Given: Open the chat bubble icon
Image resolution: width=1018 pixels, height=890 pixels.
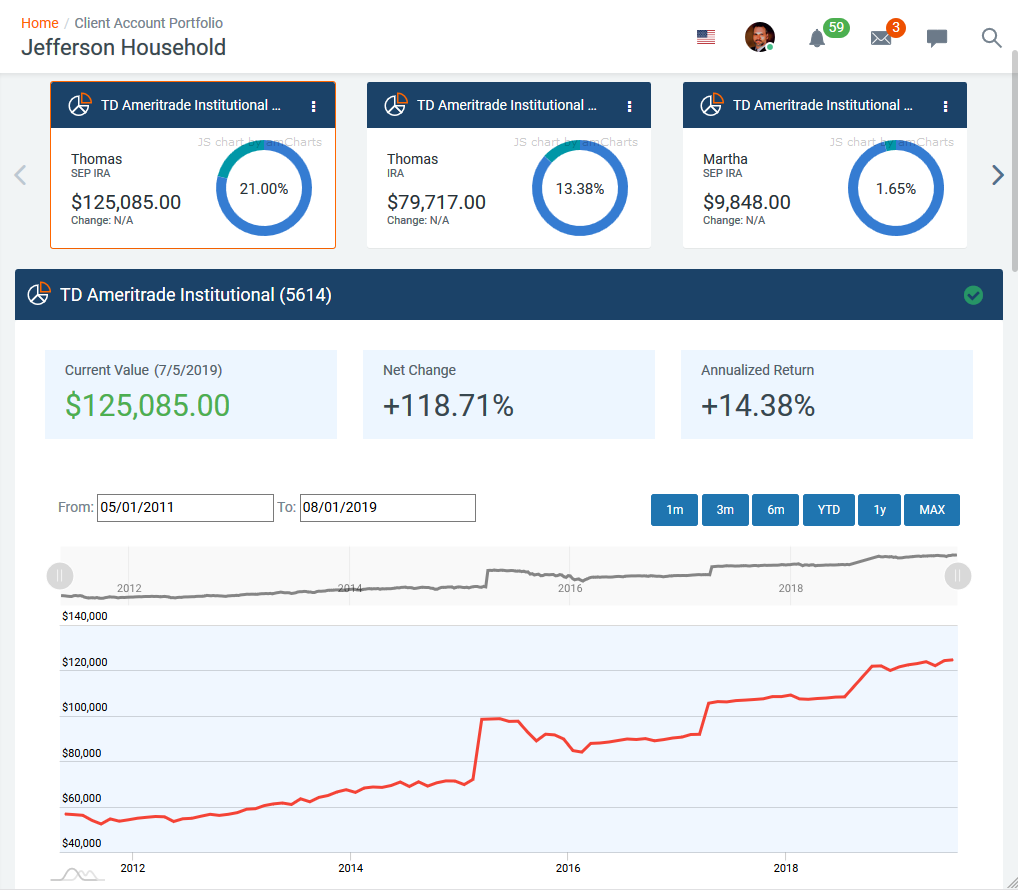Looking at the screenshot, I should click(x=937, y=38).
